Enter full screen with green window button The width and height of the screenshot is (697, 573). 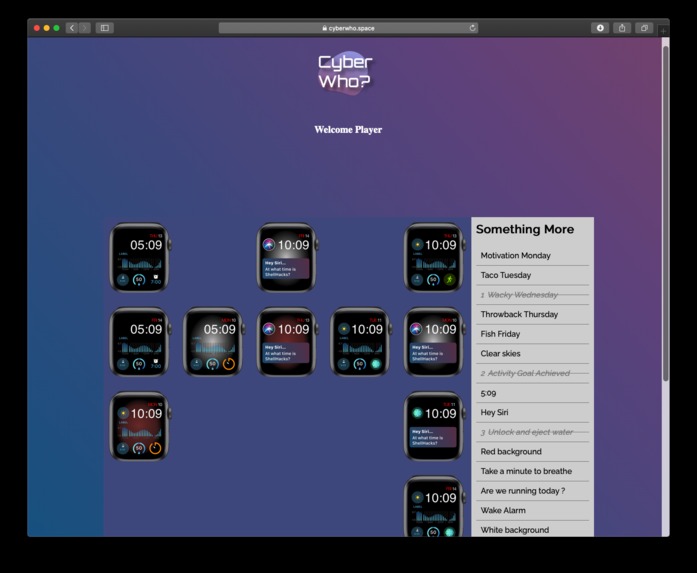coord(56,28)
